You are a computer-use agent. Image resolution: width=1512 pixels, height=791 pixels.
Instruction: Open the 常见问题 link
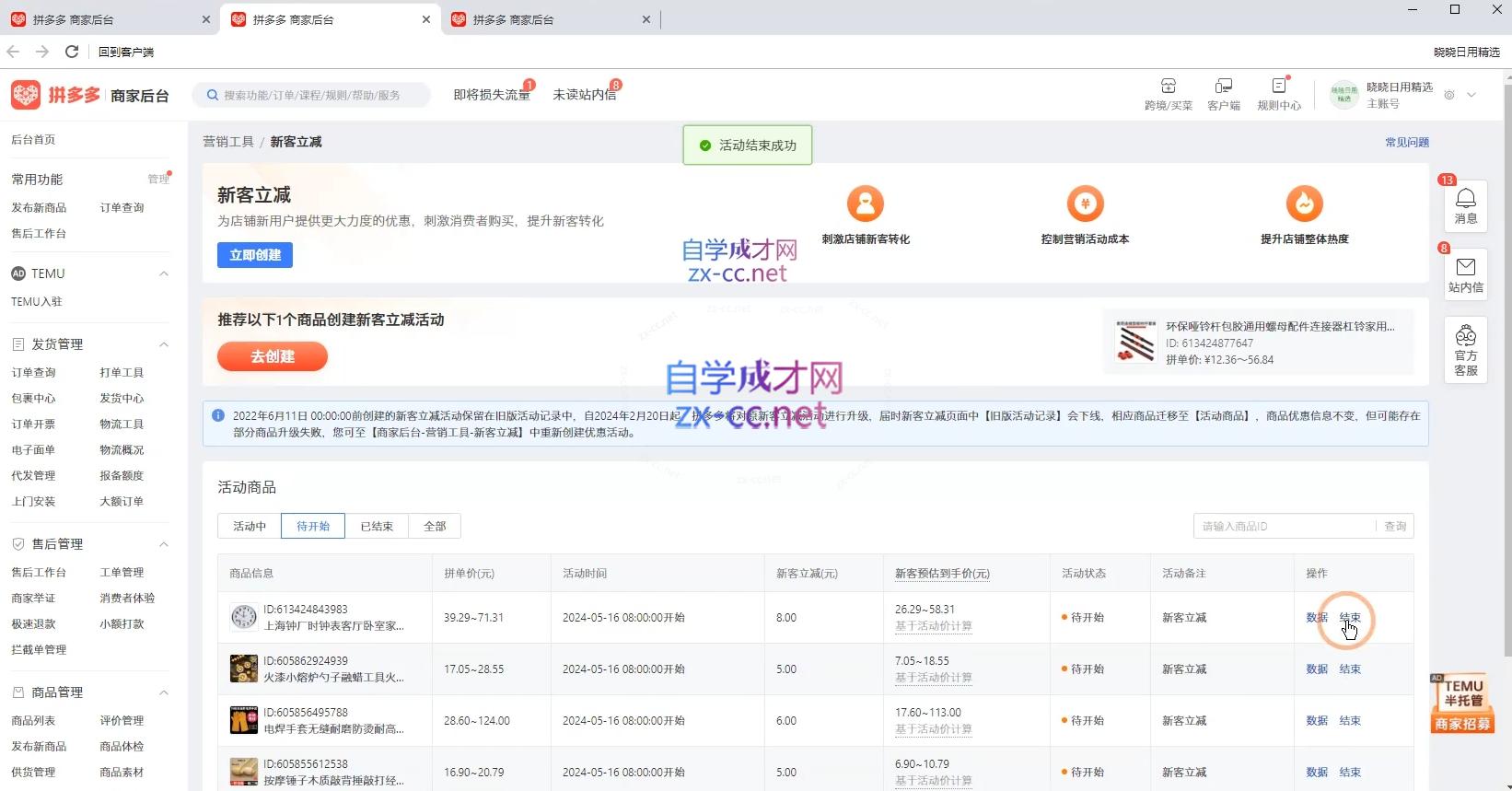tap(1406, 142)
